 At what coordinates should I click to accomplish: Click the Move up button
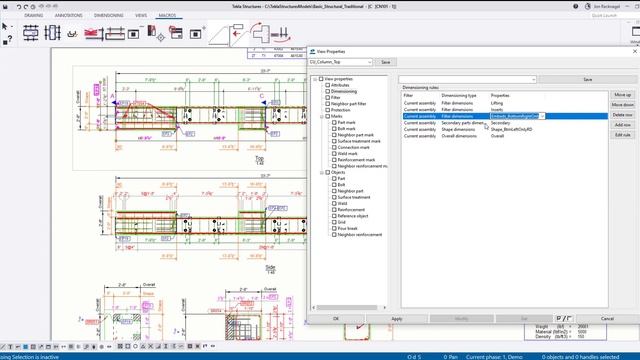(x=622, y=95)
